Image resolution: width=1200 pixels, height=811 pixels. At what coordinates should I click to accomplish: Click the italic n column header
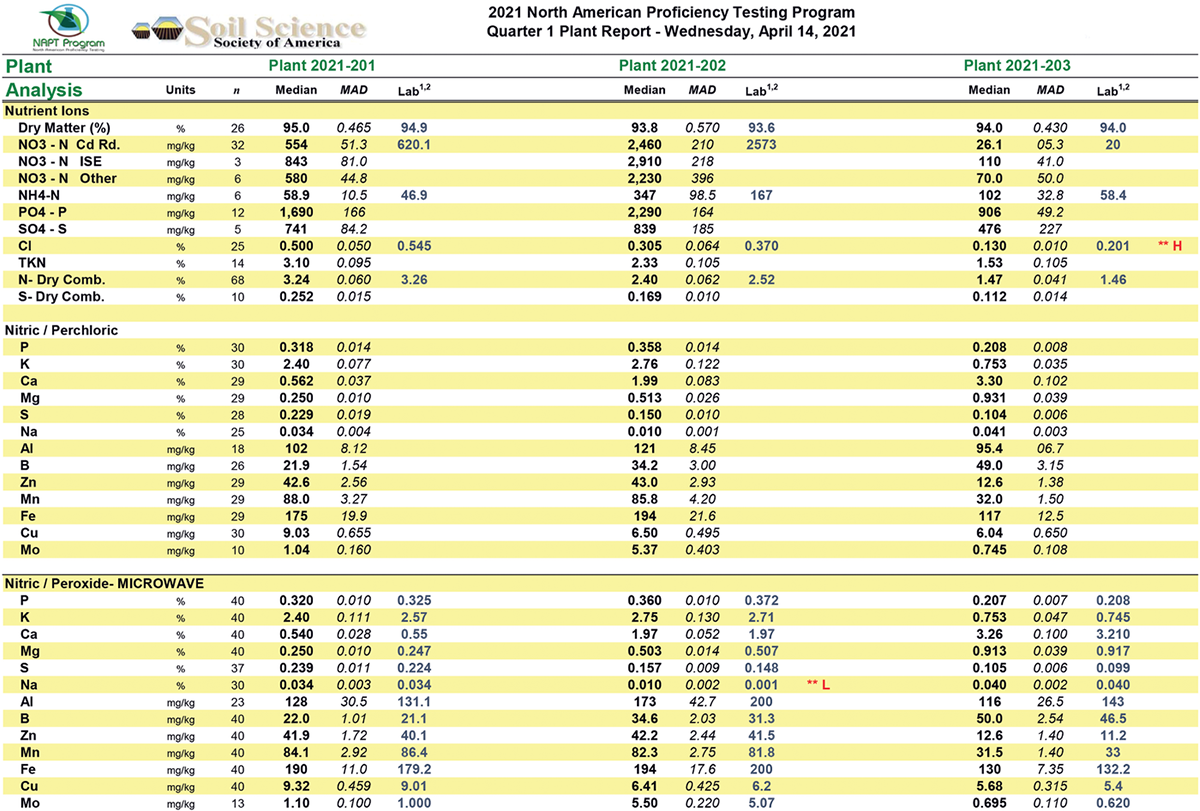(x=236, y=90)
